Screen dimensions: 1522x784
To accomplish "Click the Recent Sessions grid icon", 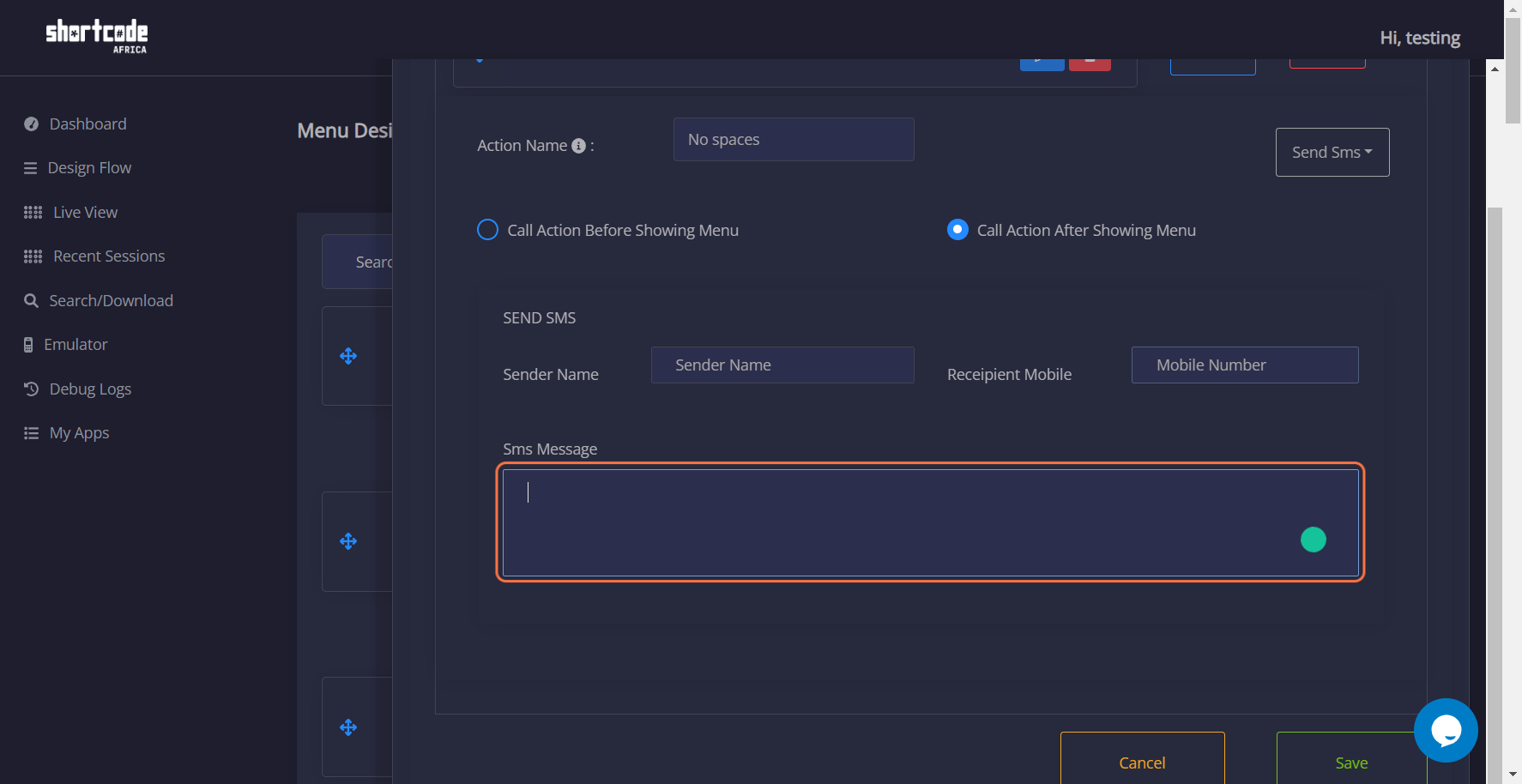I will click(33, 256).
